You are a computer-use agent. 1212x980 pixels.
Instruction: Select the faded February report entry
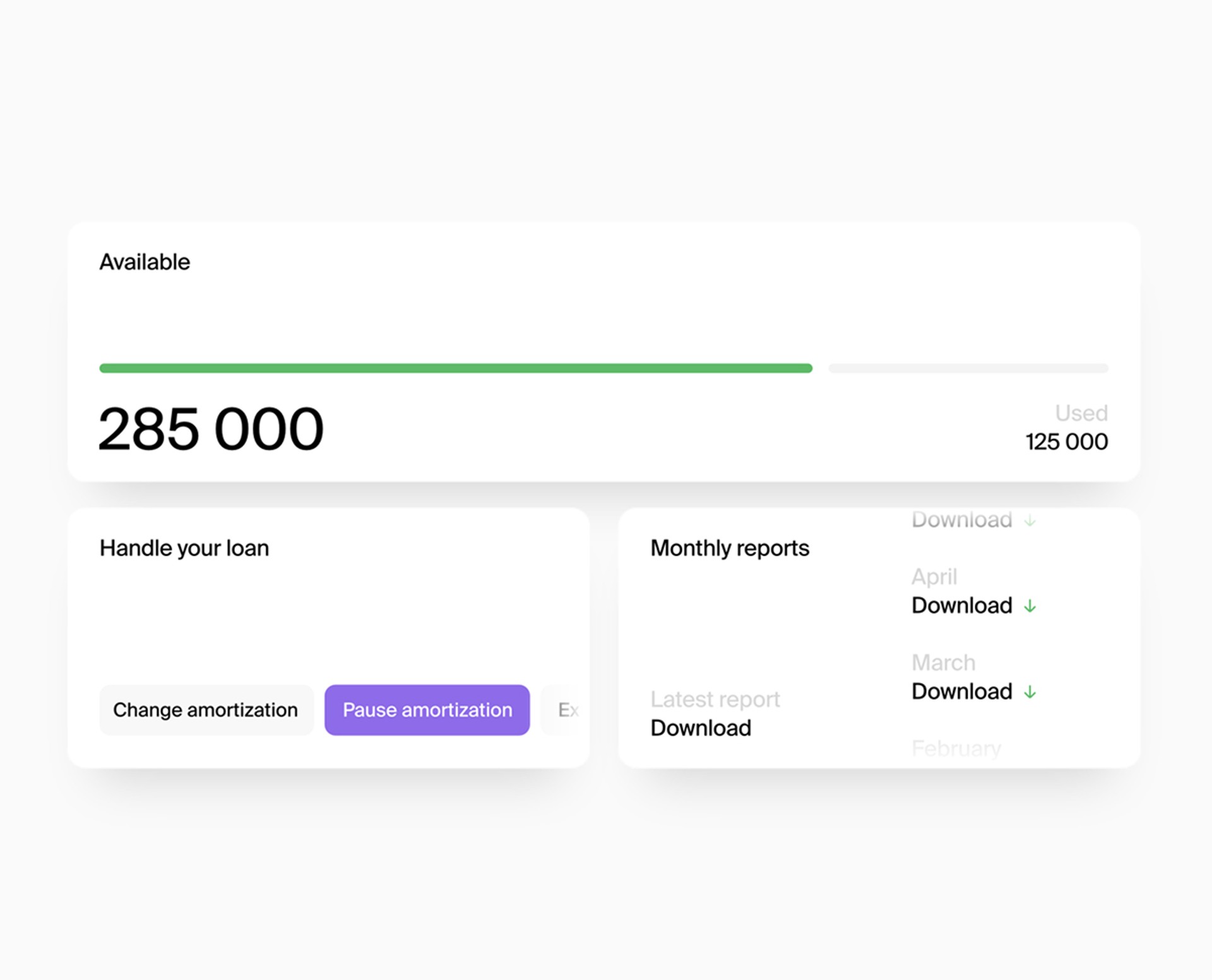click(956, 749)
